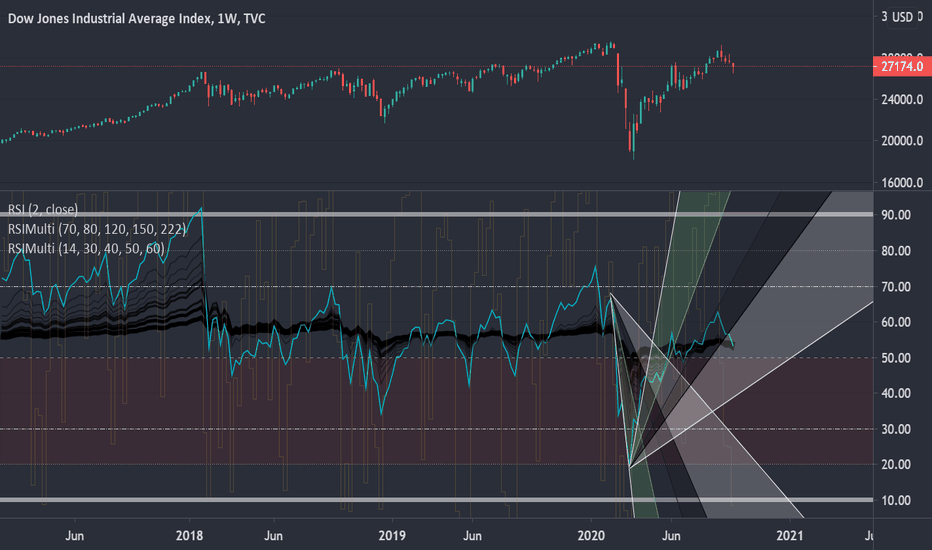Click the Jun label before 2018 on time axis
Viewport: 932px width, 550px height.
74,536
